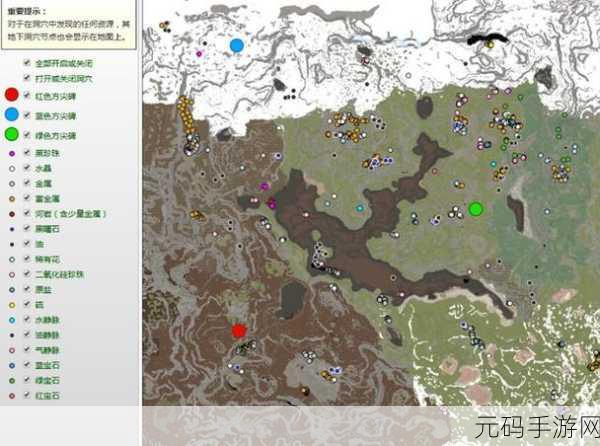
Task: Click the dark blue dot beside 黑曜石
Action: [x=12, y=229]
